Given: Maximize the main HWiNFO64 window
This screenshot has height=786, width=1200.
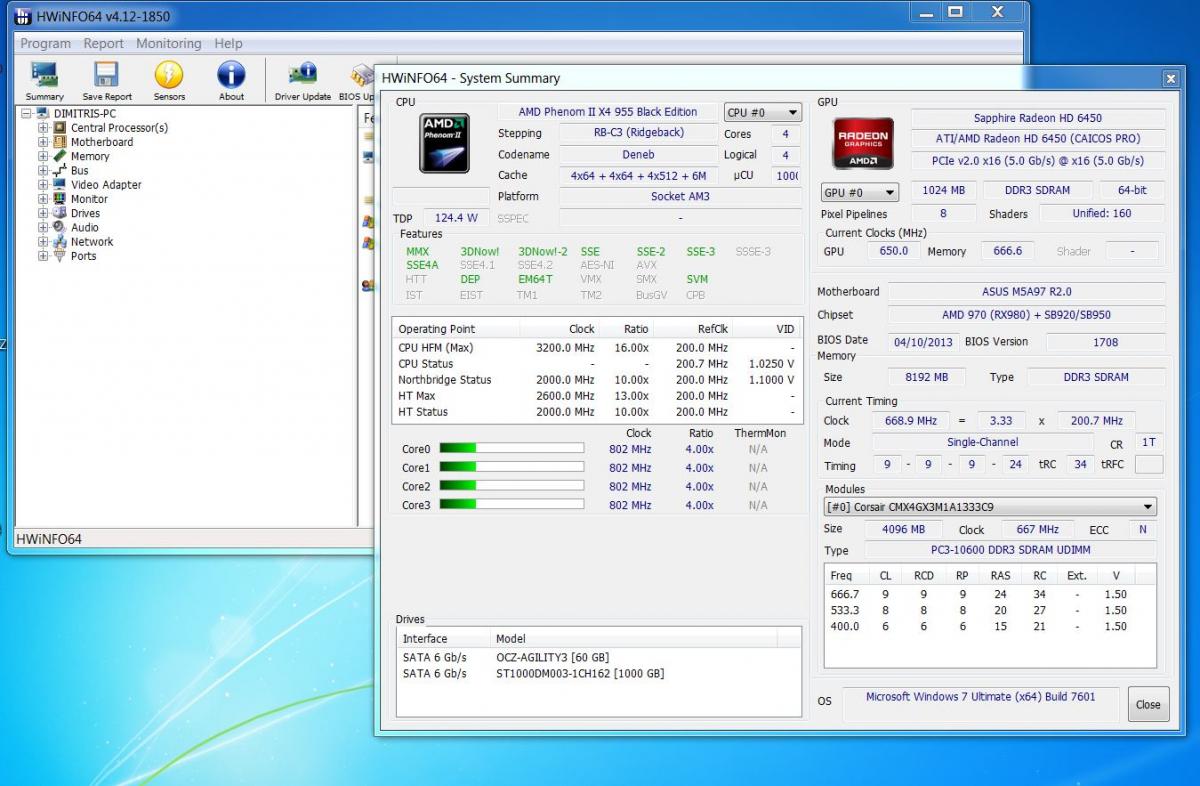Looking at the screenshot, I should coord(955,12).
